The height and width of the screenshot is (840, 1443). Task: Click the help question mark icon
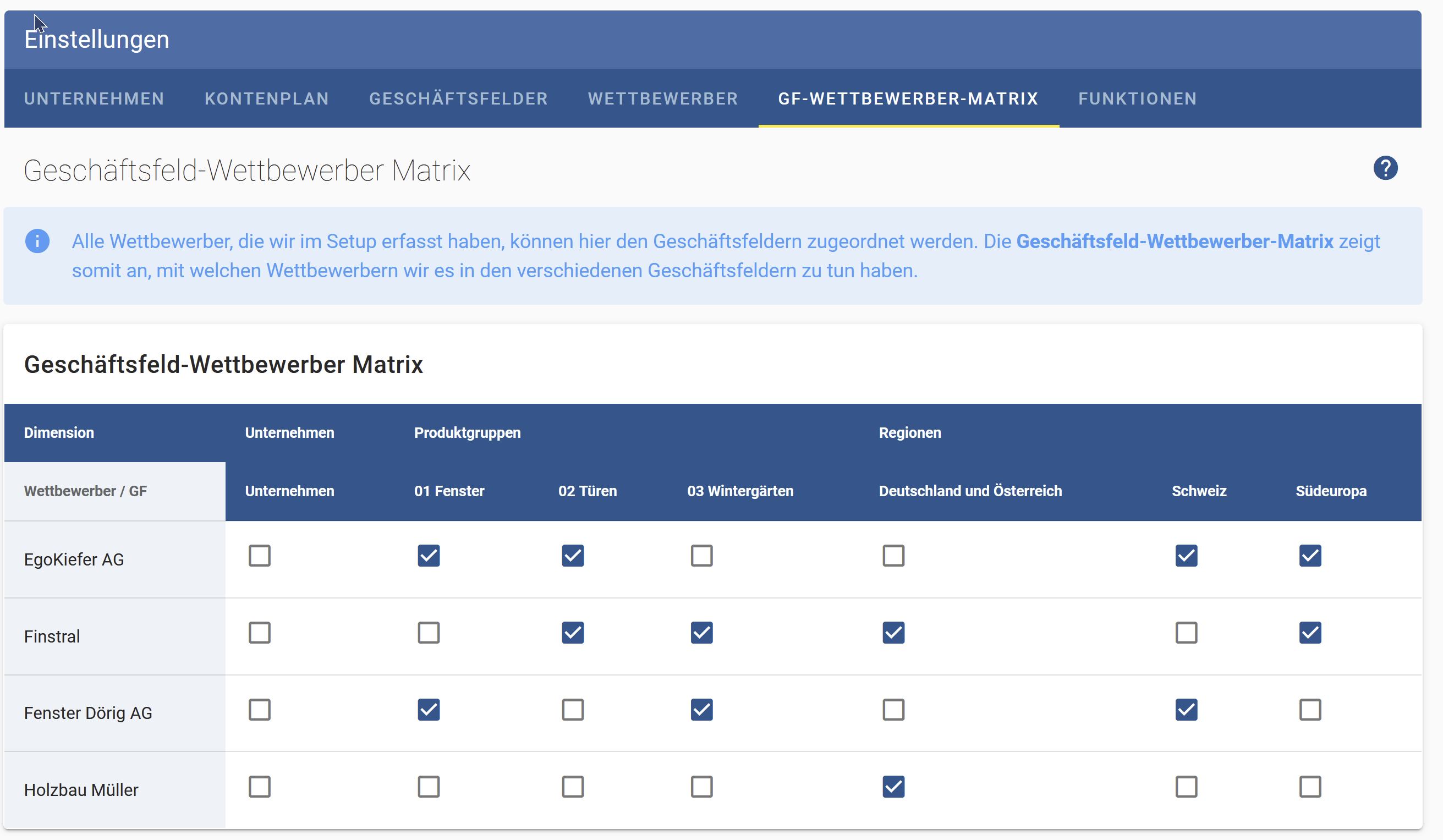[1385, 168]
